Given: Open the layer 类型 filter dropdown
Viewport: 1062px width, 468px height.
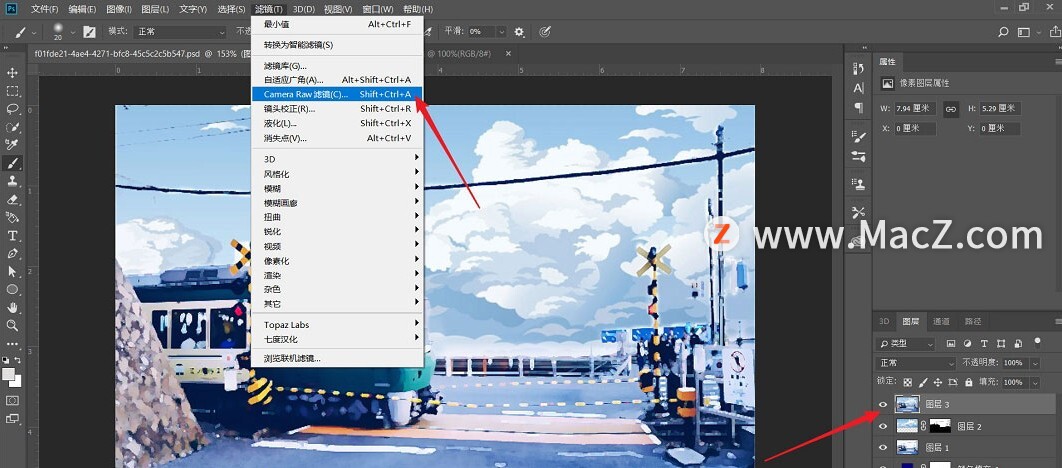Looking at the screenshot, I should coord(904,343).
